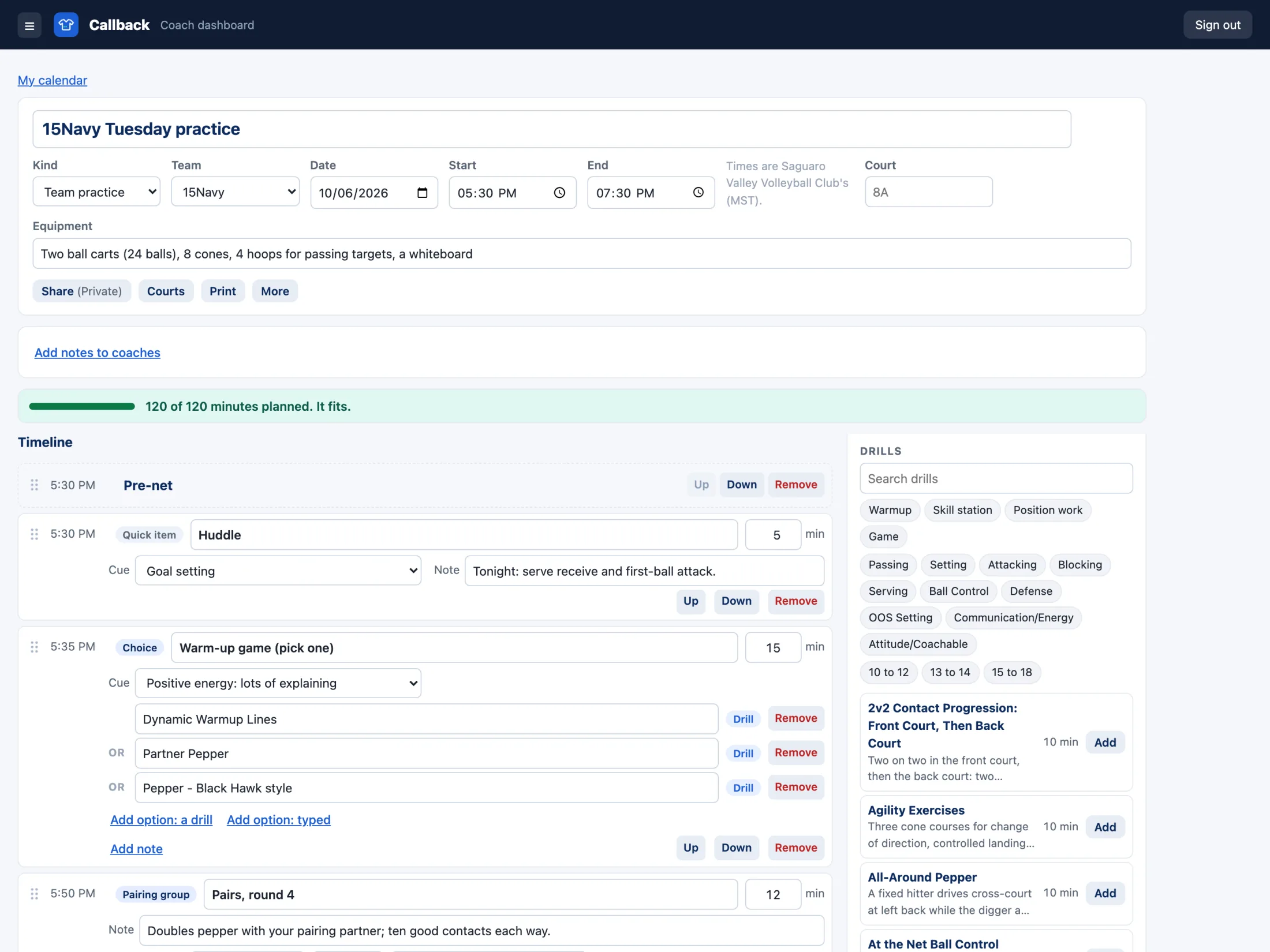
Task: Move the Huddle item Up
Action: pos(690,601)
